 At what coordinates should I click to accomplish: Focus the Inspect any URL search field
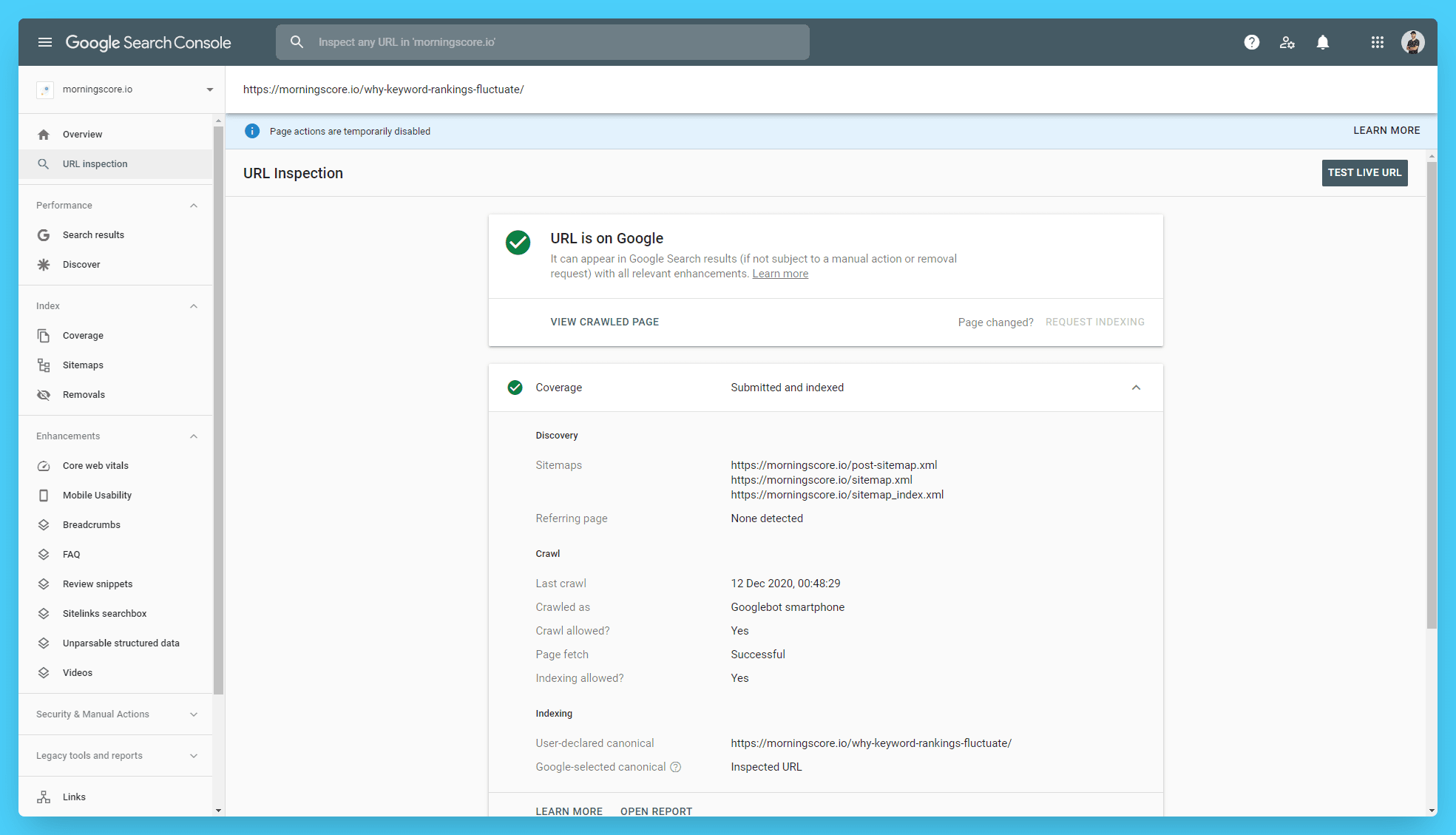(542, 42)
